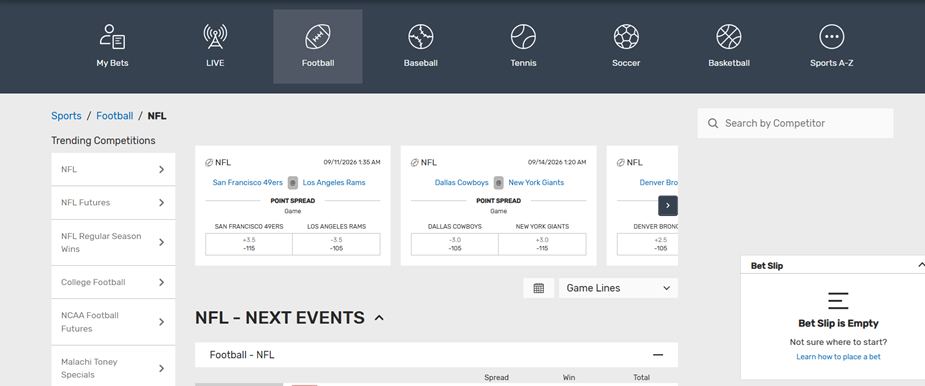Expand College Football competition
Image resolution: width=925 pixels, height=386 pixels.
click(113, 282)
